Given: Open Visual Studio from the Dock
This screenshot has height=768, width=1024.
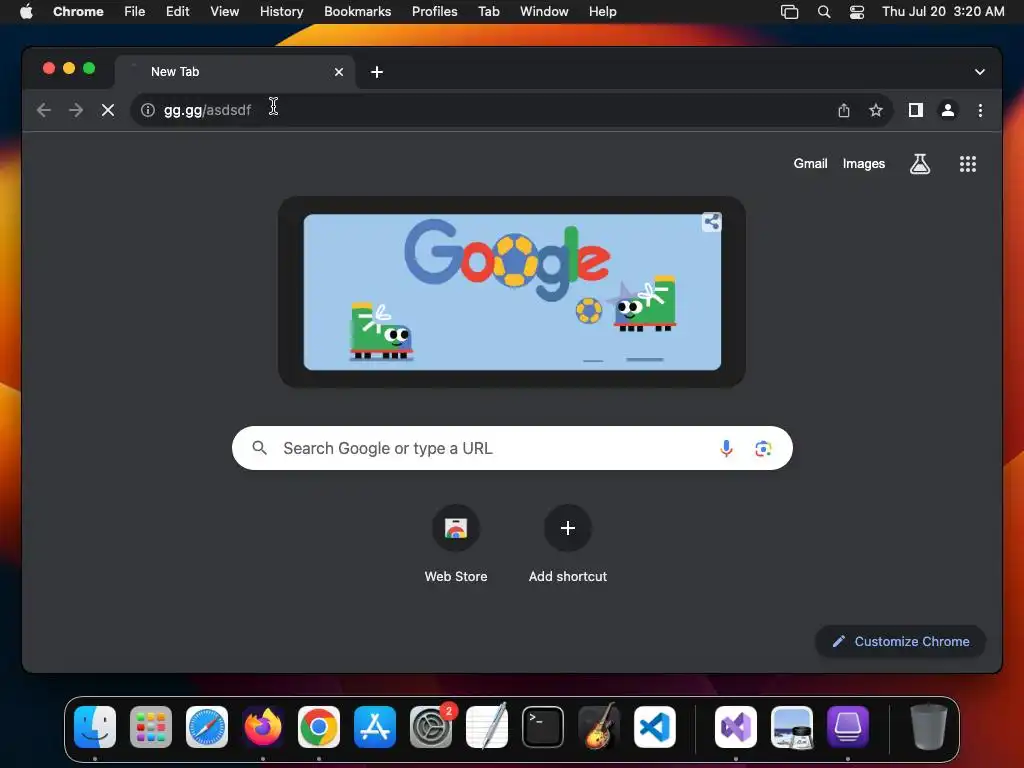Looking at the screenshot, I should point(736,727).
